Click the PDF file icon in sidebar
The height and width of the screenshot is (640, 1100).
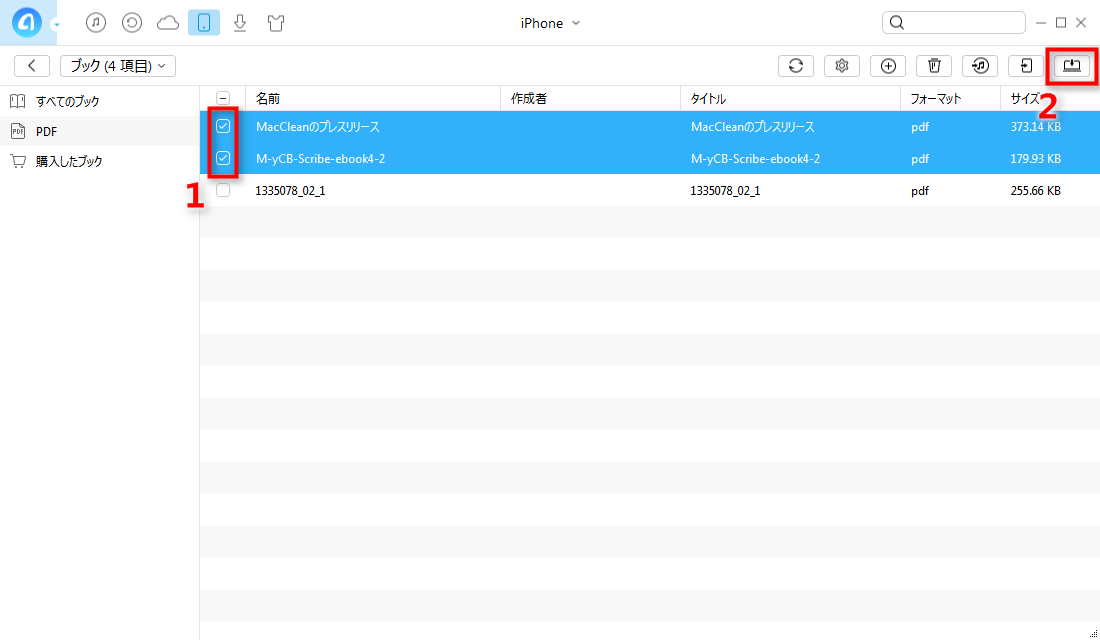(x=18, y=131)
